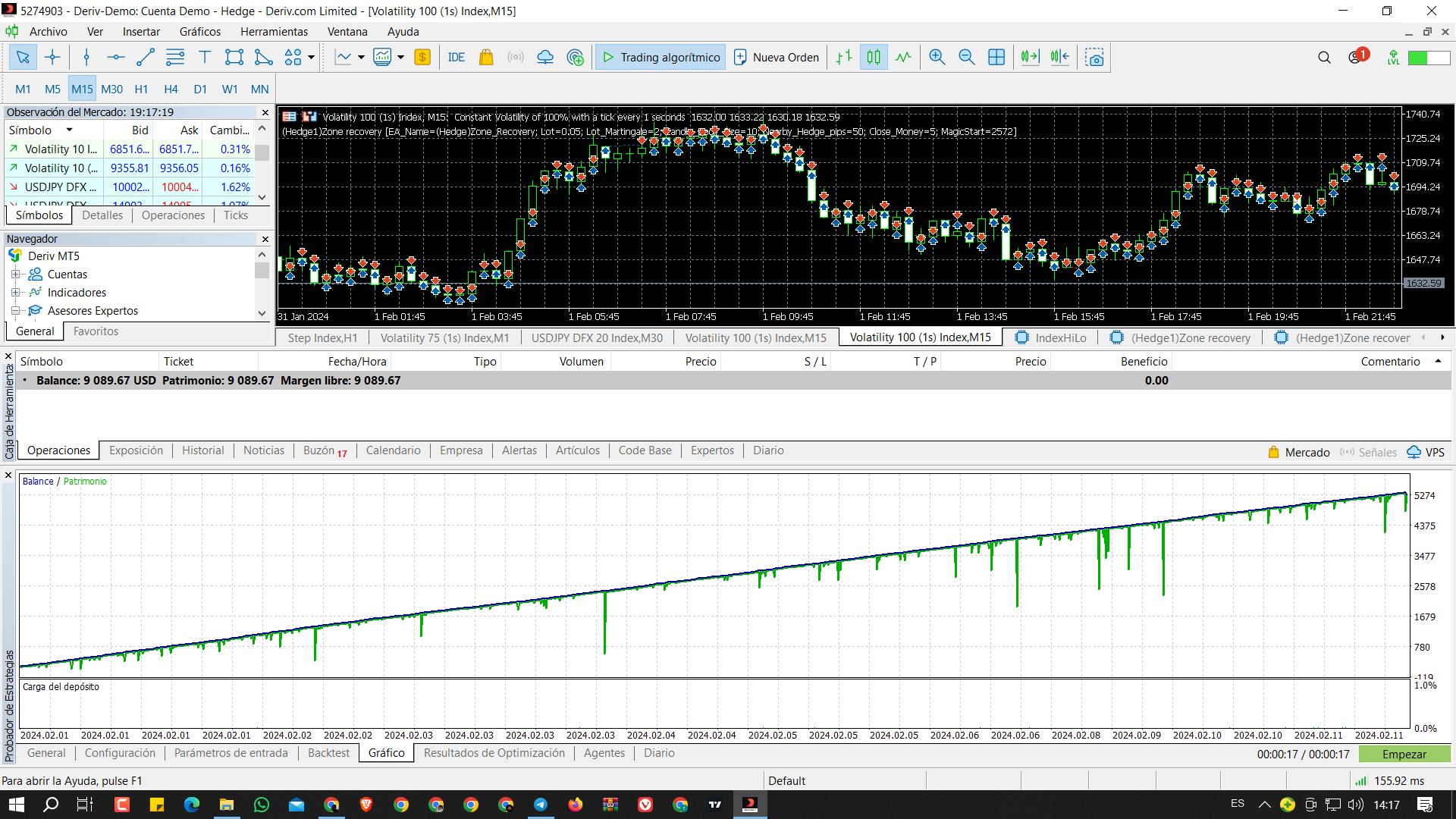Switch to the Historial tab
Viewport: 1456px width, 819px height.
(x=203, y=450)
